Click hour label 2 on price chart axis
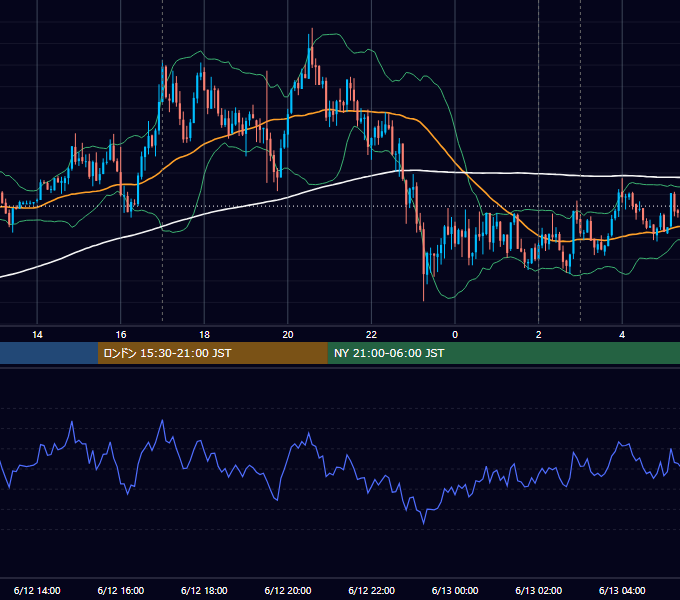This screenshot has width=680, height=600. 539,335
